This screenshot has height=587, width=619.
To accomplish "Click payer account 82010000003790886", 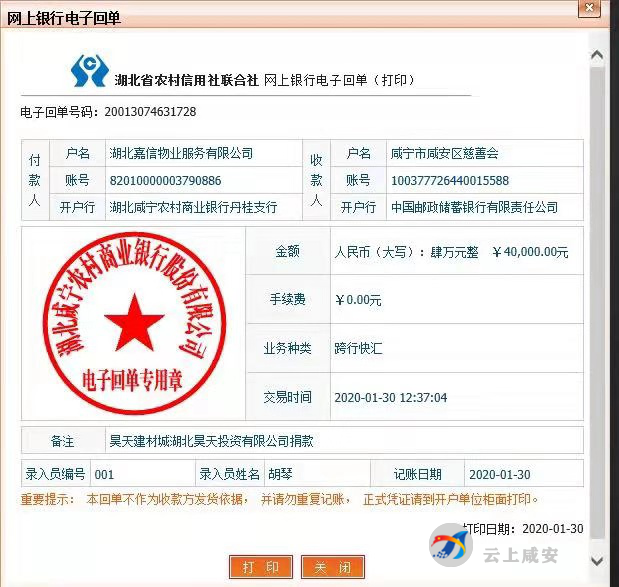I will click(x=165, y=180).
